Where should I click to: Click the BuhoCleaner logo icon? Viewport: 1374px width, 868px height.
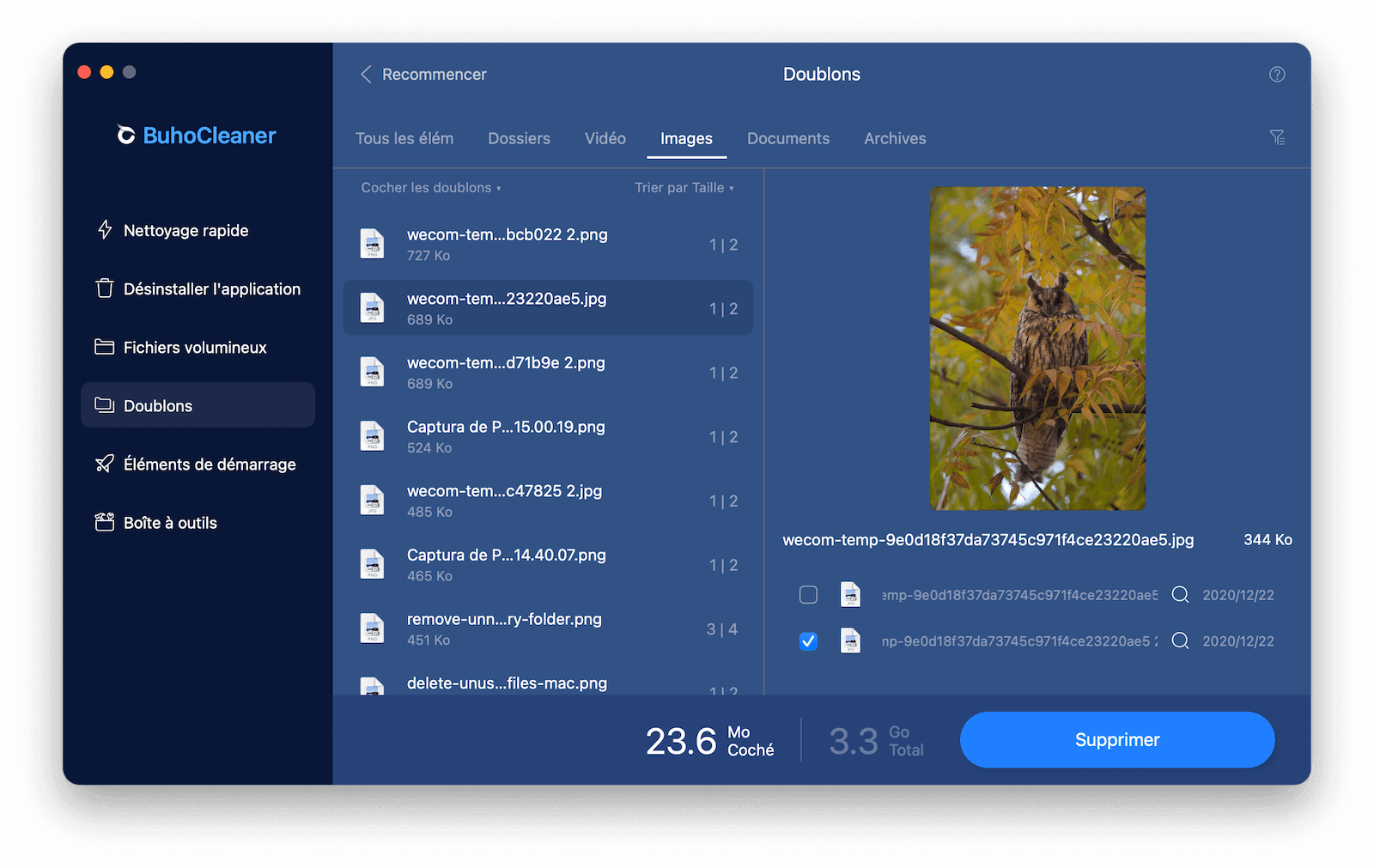(126, 136)
